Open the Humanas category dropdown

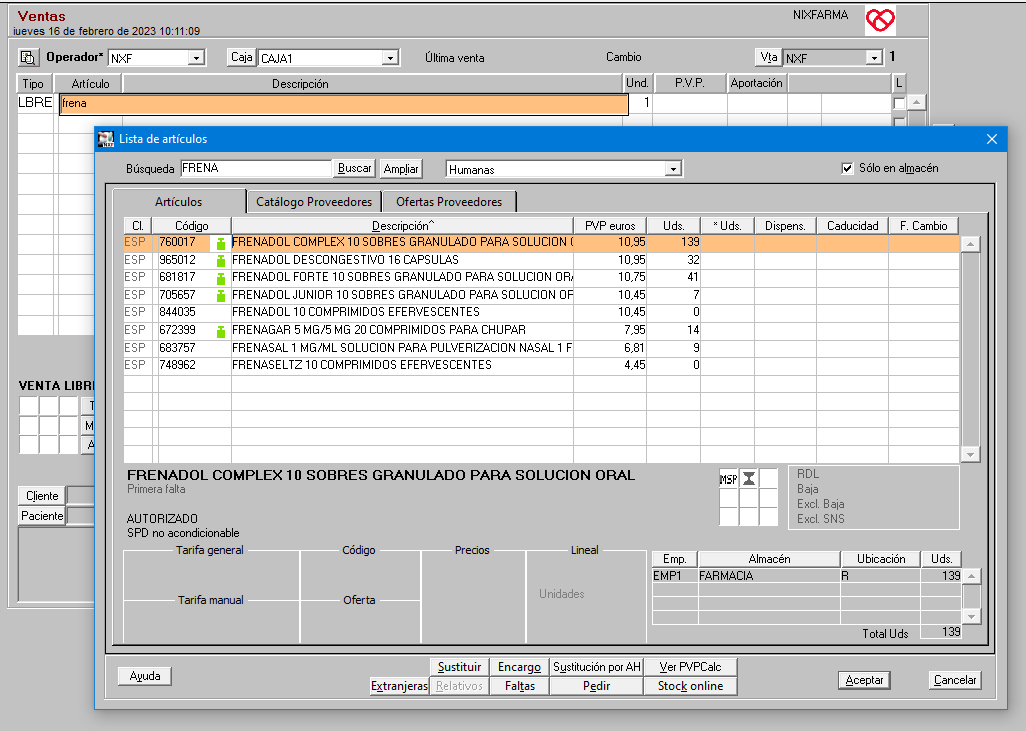[673, 169]
